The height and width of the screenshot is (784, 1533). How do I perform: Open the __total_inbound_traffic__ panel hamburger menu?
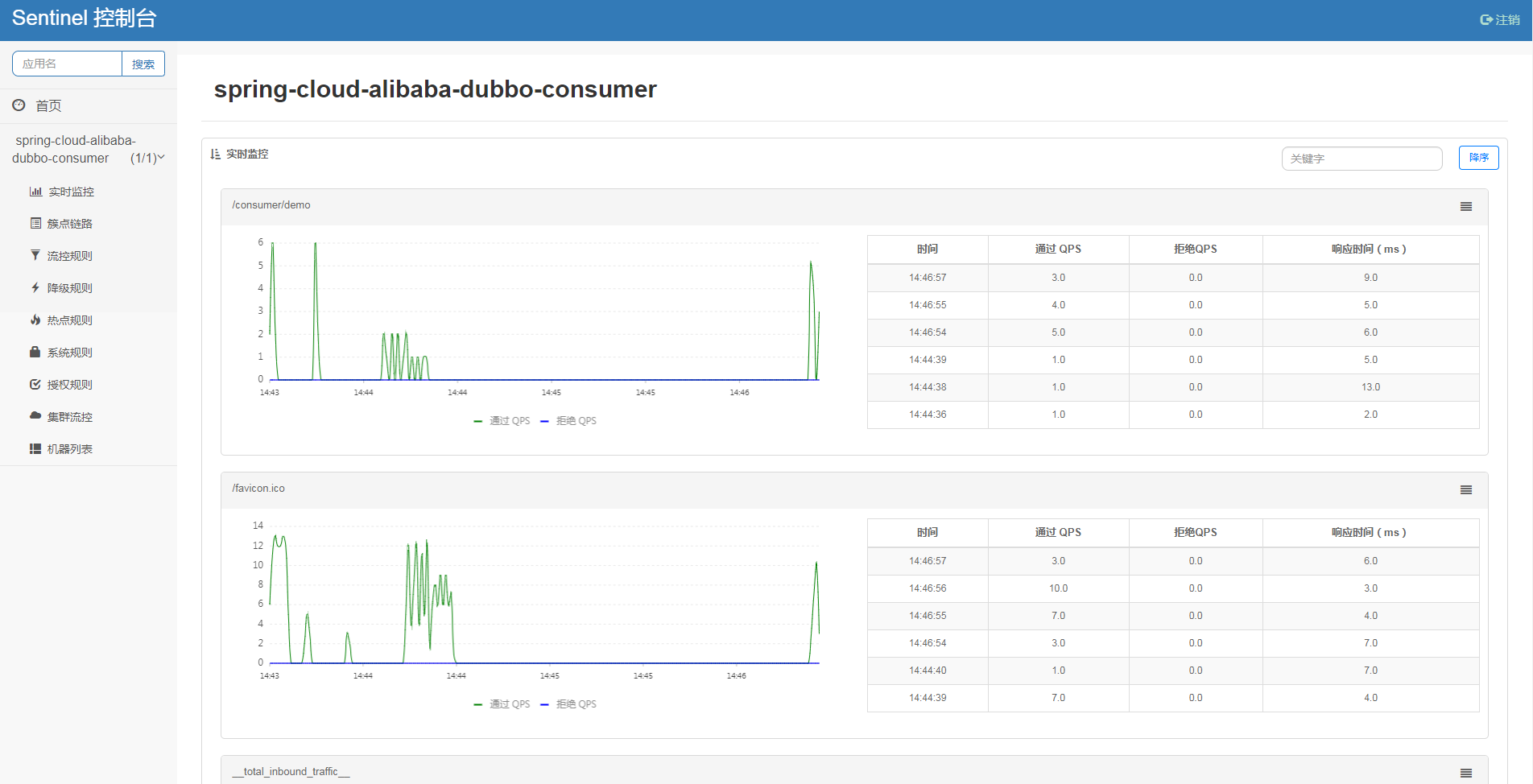pyautogui.click(x=1466, y=773)
